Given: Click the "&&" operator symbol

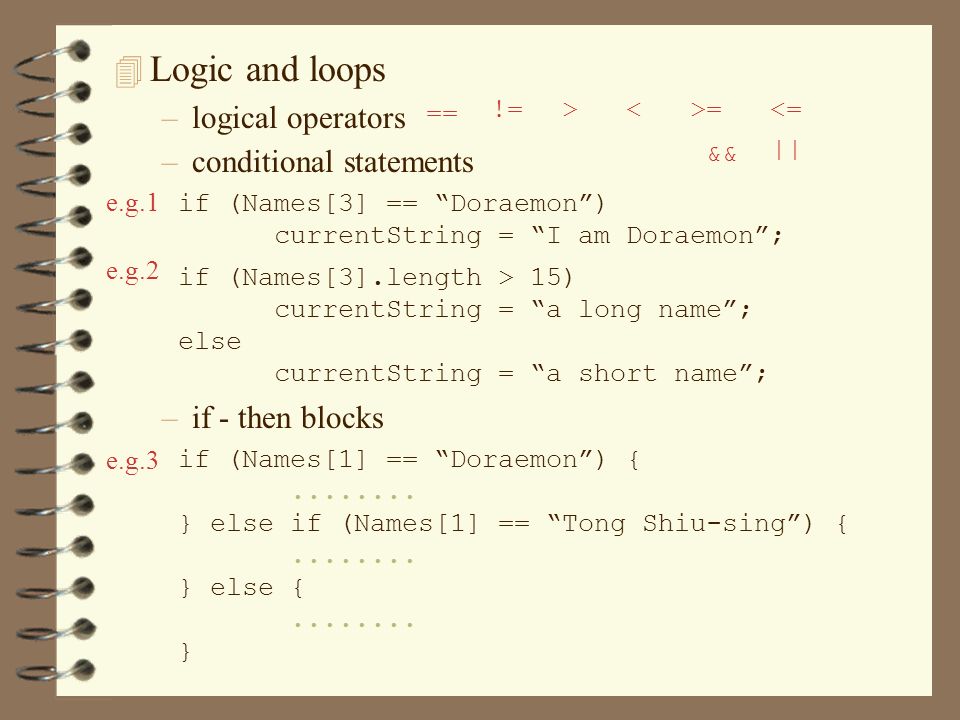Looking at the screenshot, I should (722, 154).
